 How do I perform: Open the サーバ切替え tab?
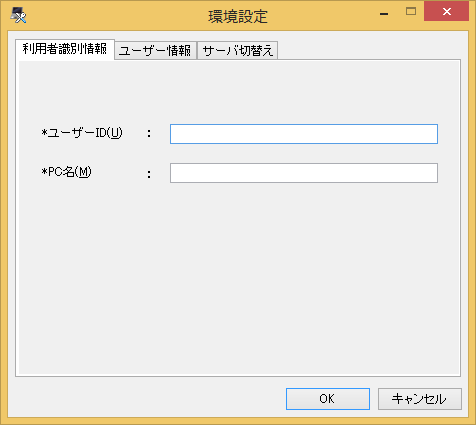pos(238,51)
